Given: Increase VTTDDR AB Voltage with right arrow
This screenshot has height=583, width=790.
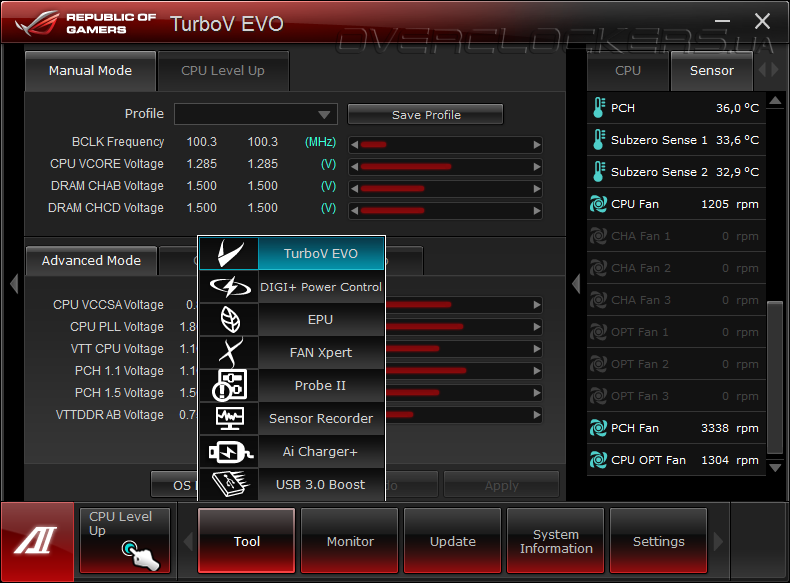Looking at the screenshot, I should click(537, 415).
